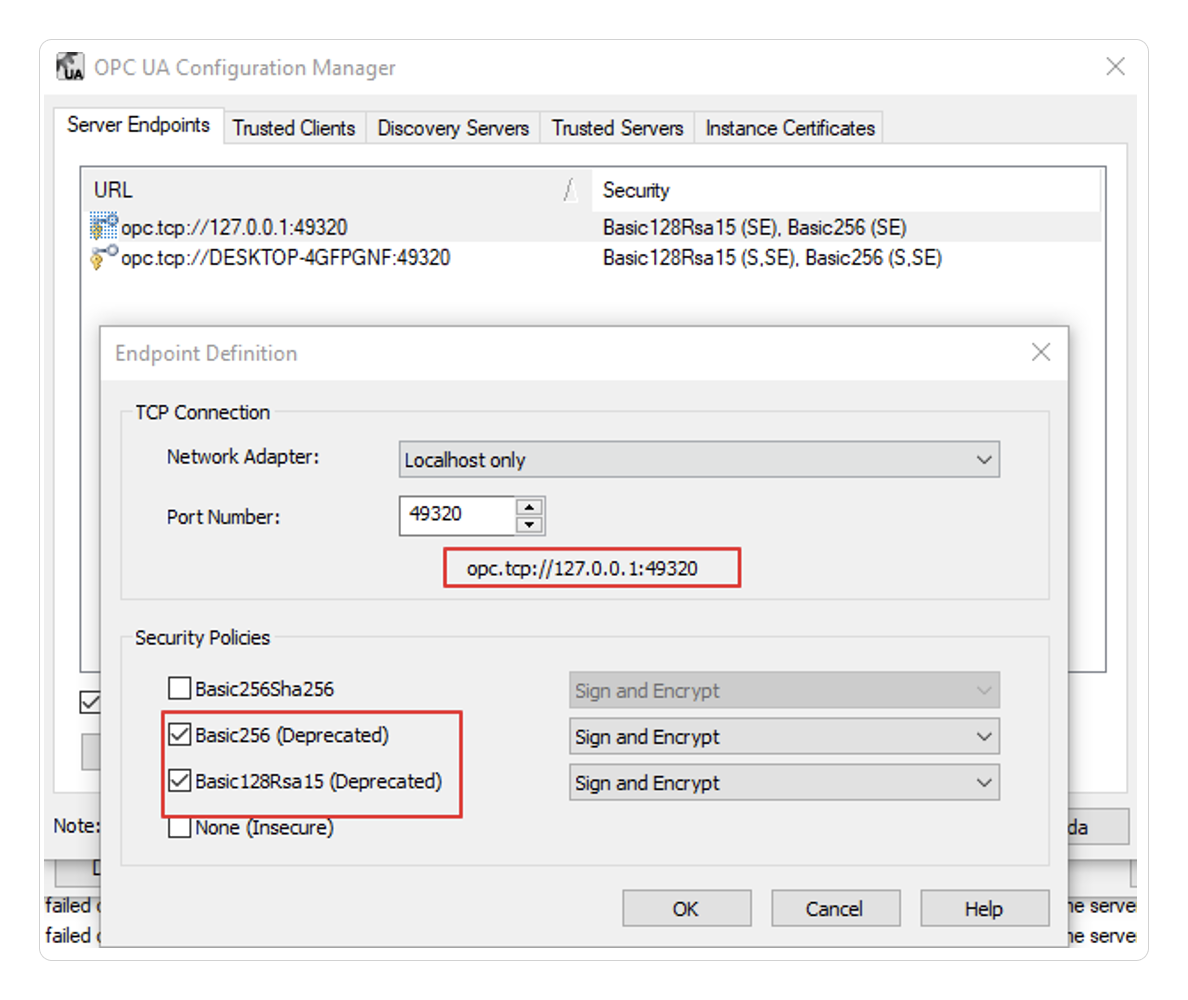The image size is (1188, 1000).
Task: Open the Instance Certificates tab
Action: (x=789, y=128)
